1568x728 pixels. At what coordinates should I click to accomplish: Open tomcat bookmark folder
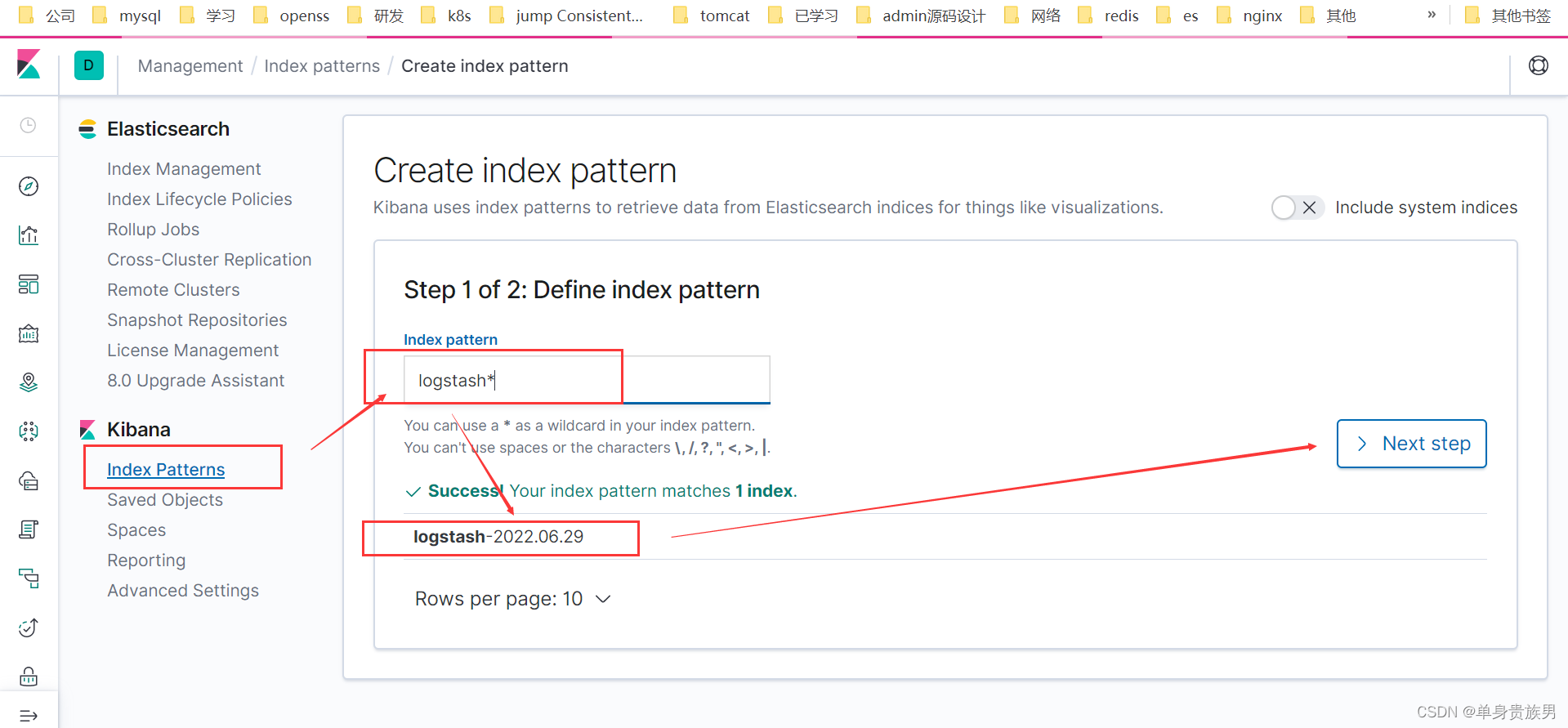(x=712, y=16)
